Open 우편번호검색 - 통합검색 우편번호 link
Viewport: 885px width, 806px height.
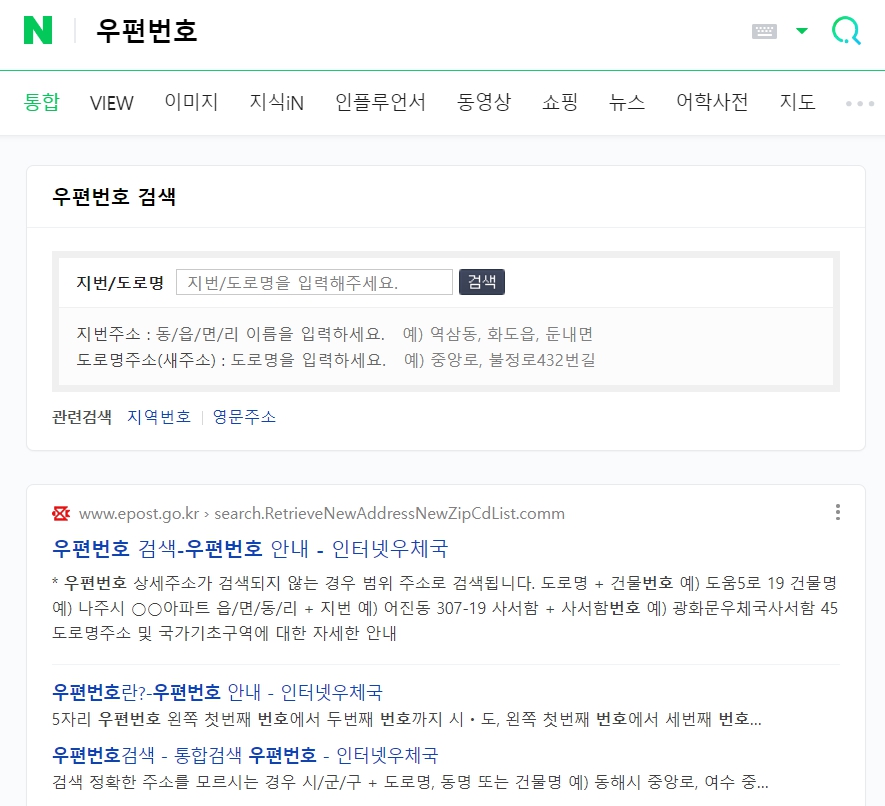tap(244, 755)
